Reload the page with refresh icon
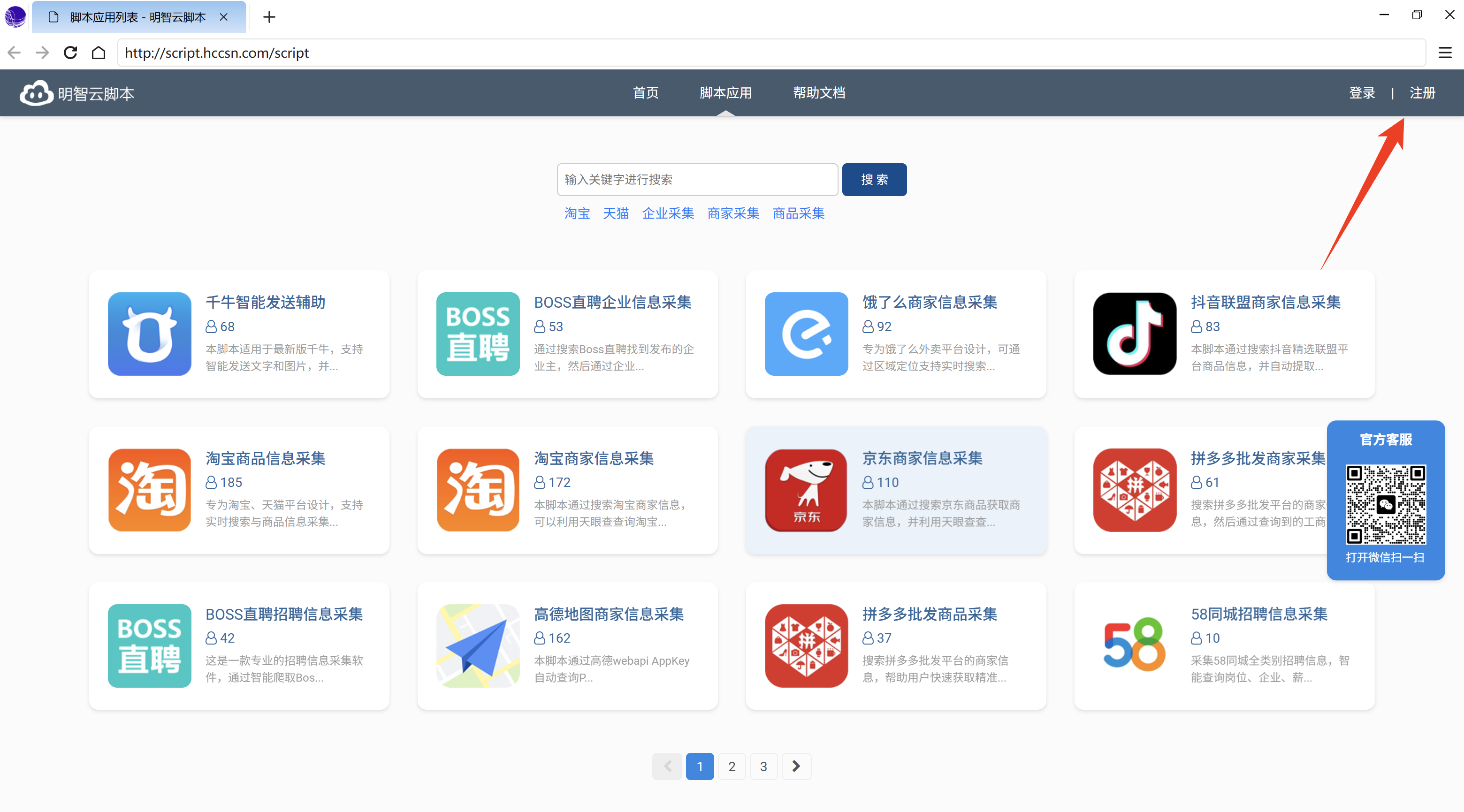 click(x=70, y=53)
